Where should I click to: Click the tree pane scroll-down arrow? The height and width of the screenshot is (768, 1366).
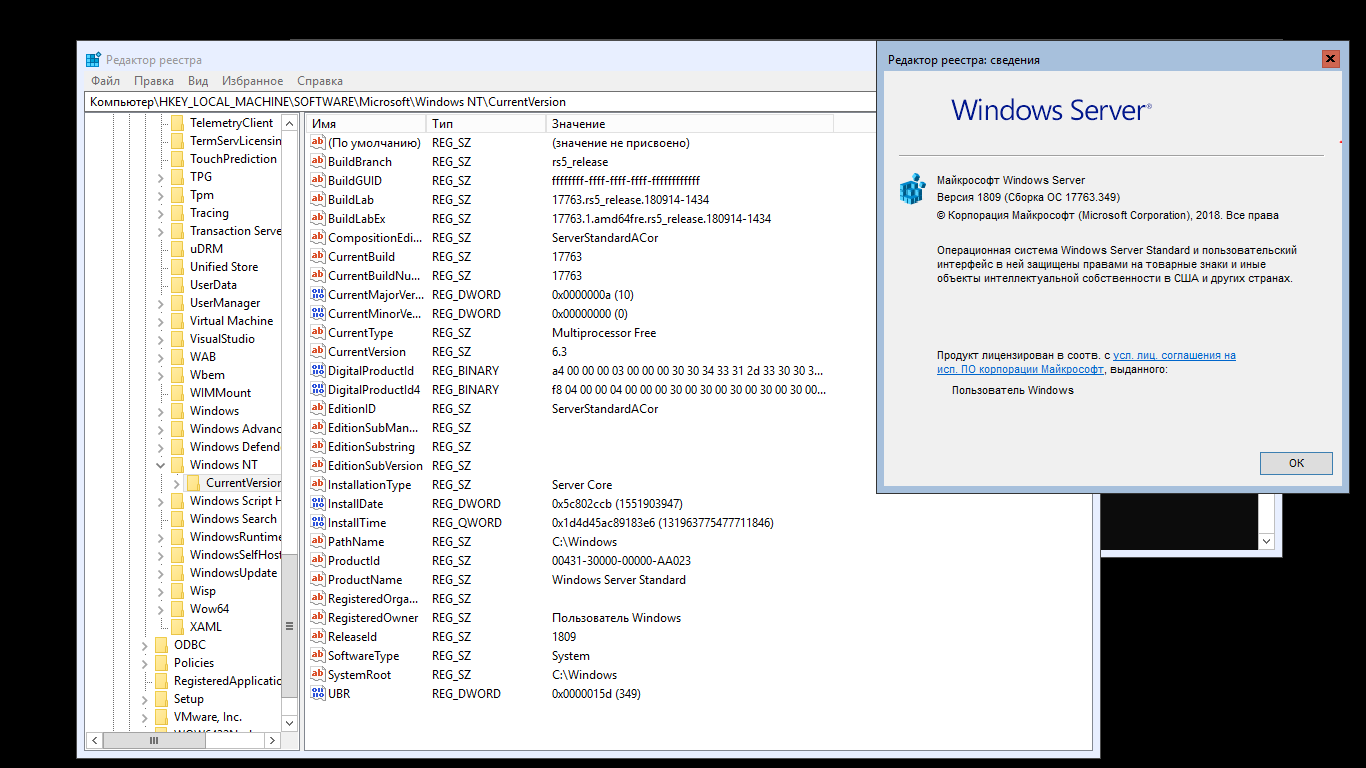coord(290,722)
